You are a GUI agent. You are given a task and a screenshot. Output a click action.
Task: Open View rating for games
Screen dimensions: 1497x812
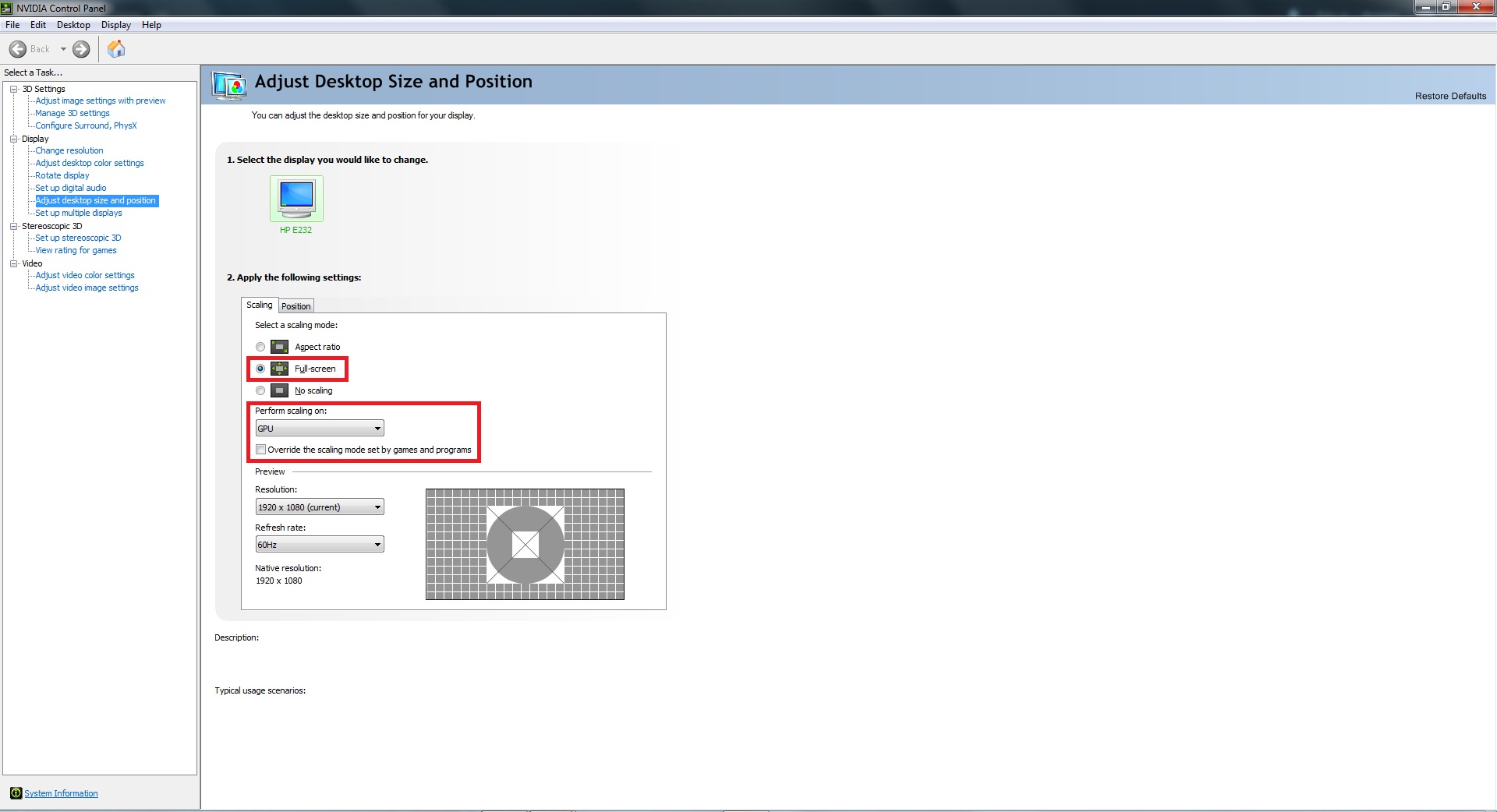[x=76, y=250]
